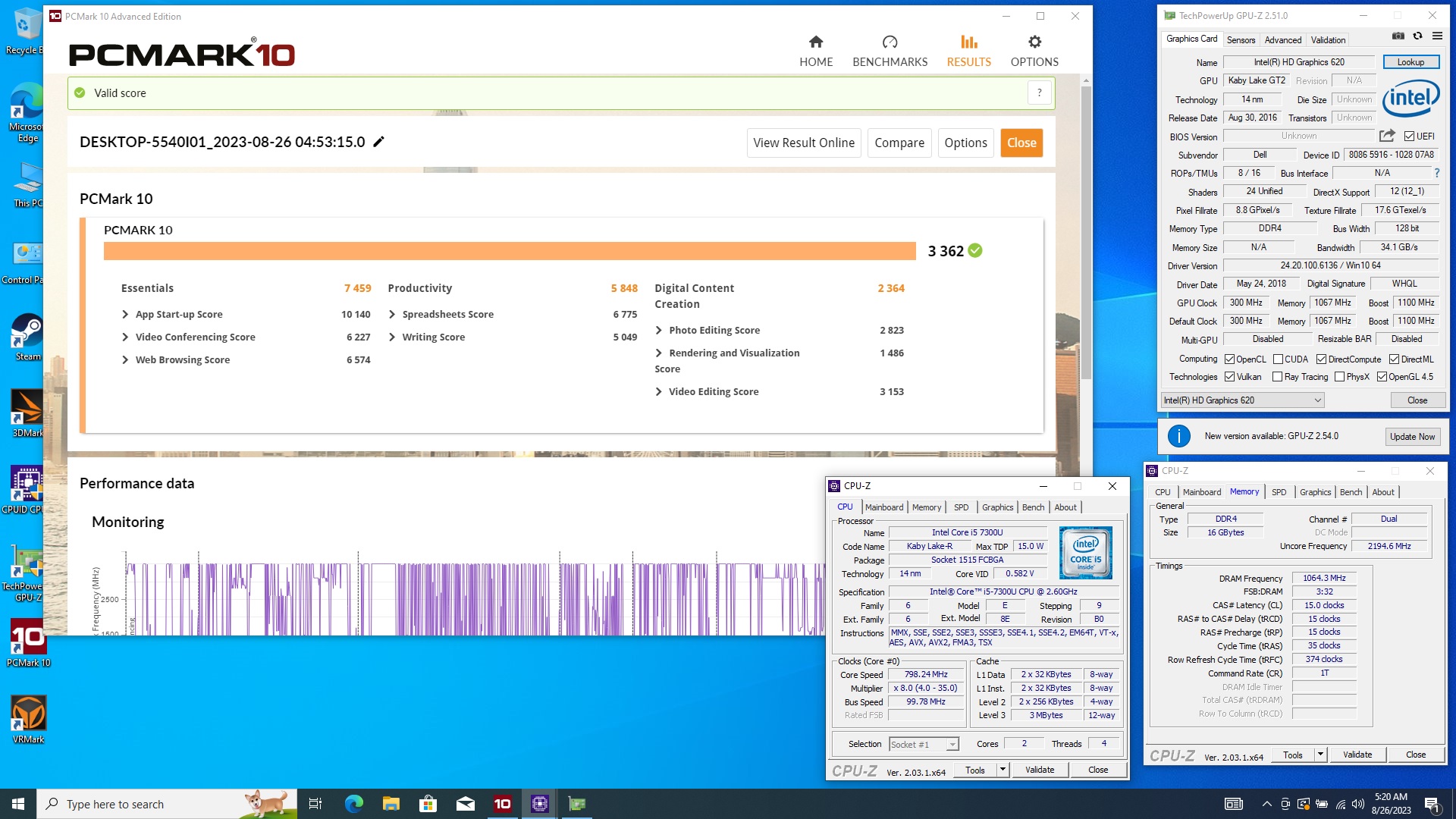The width and height of the screenshot is (1456, 819).
Task: Click the valid score help question mark
Action: [1039, 93]
